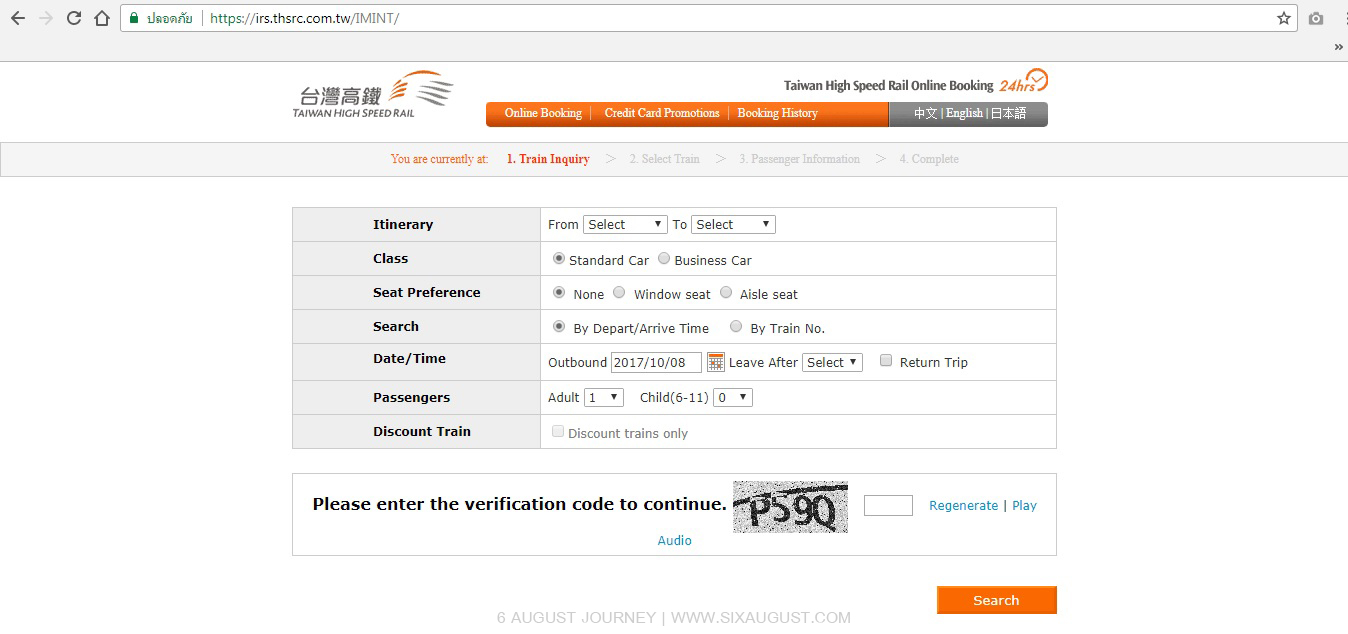Reload the page with the refresh icon
The width and height of the screenshot is (1348, 634).
(x=74, y=18)
